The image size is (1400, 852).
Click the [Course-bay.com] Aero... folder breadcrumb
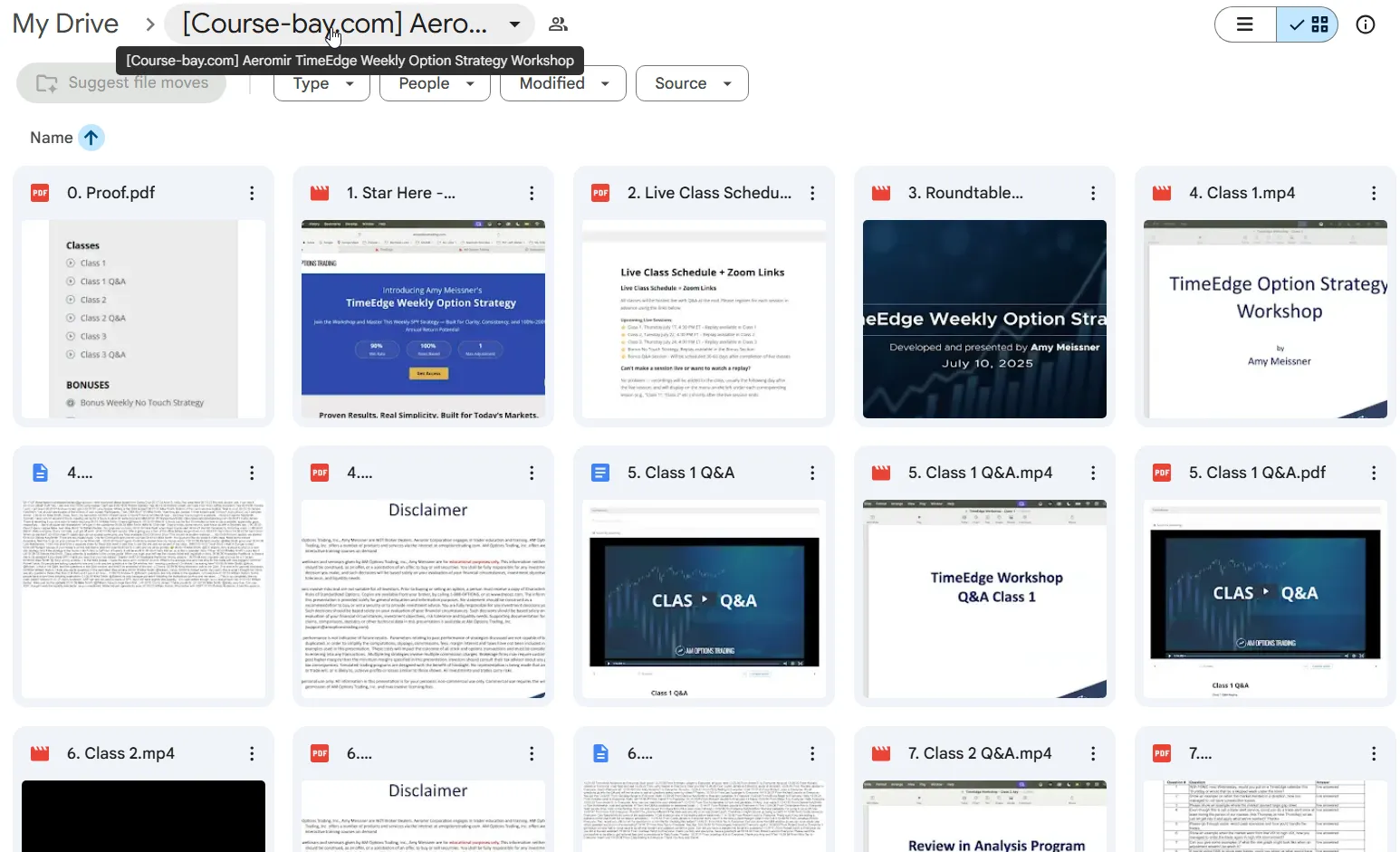[334, 24]
